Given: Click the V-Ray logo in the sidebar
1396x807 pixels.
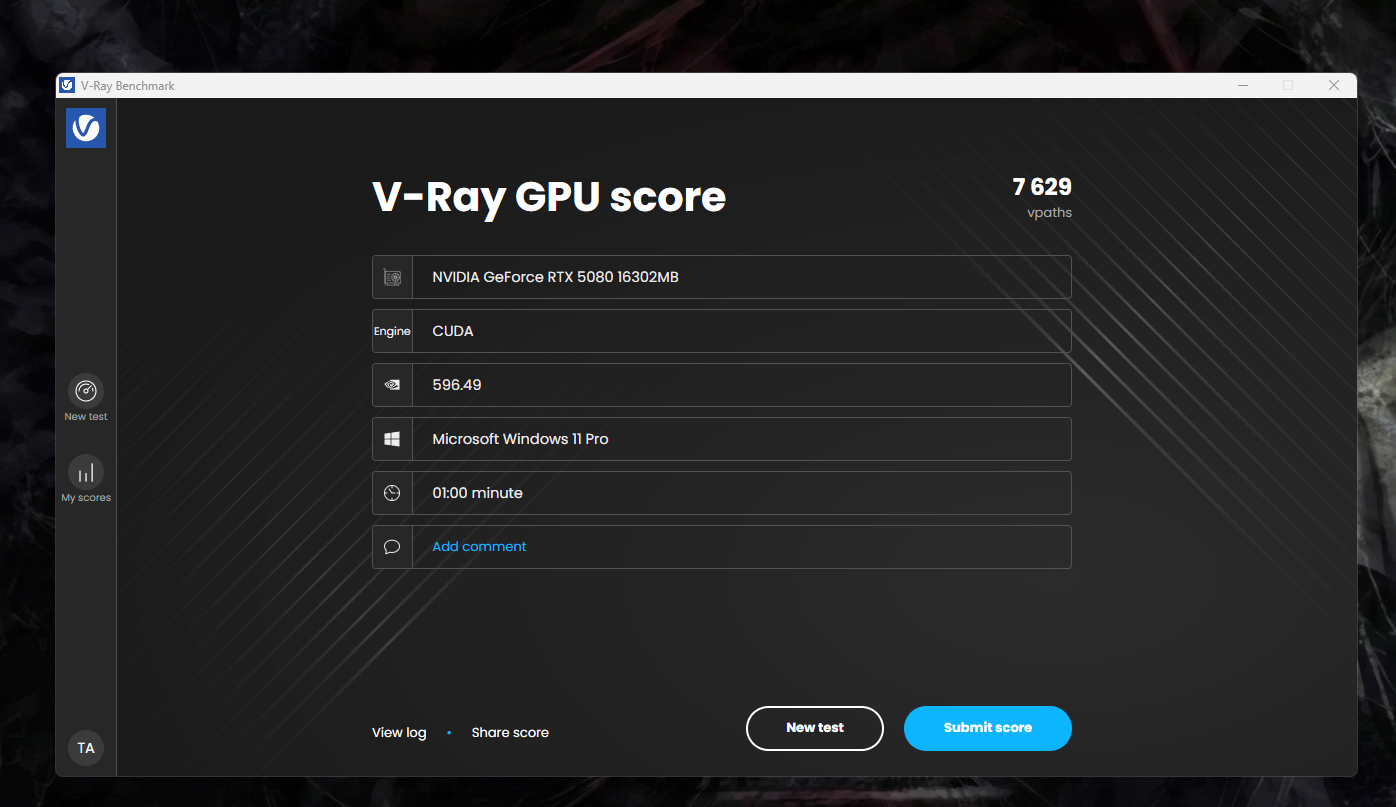Looking at the screenshot, I should click(x=86, y=128).
